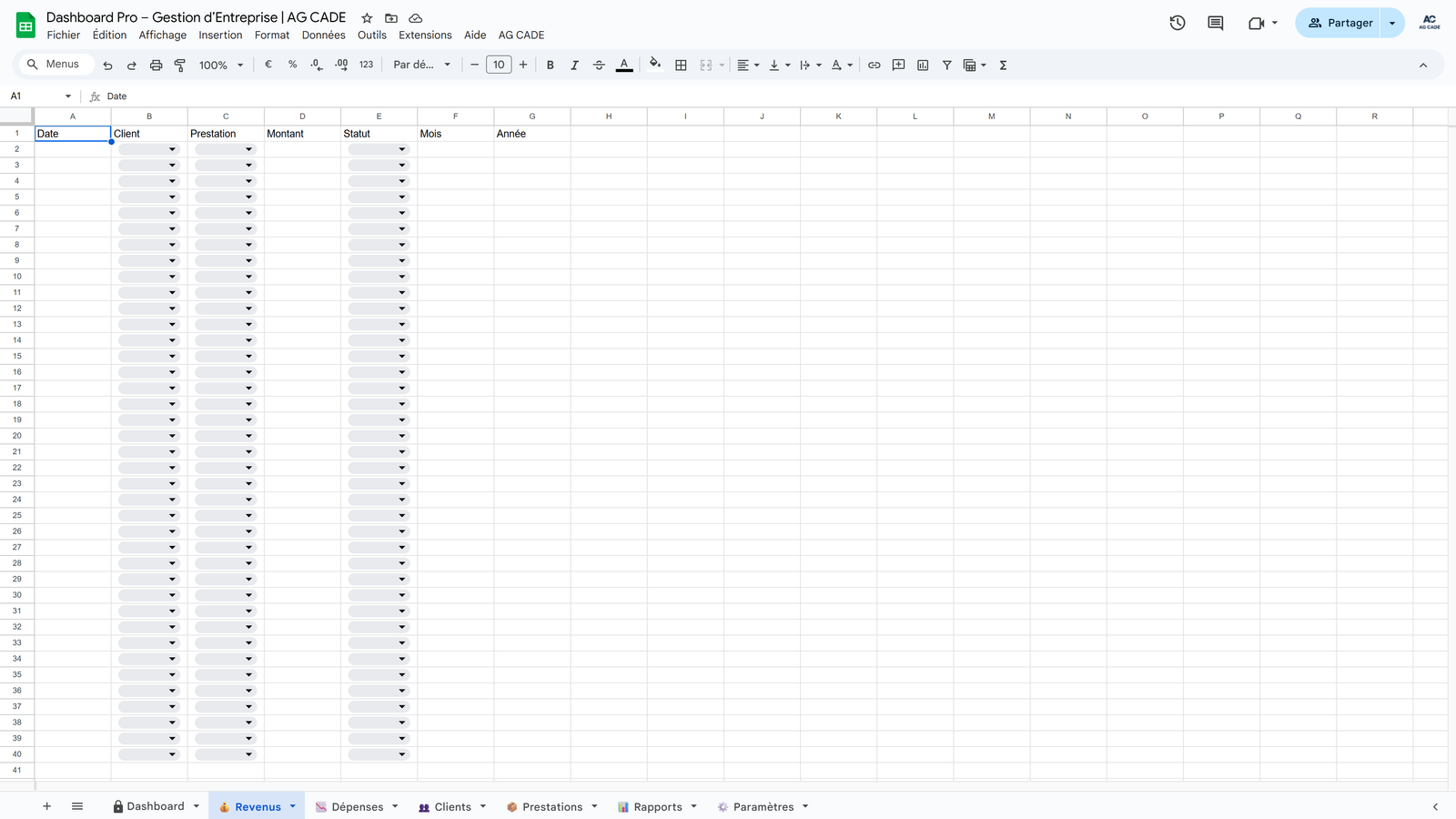Toggle italic formatting
This screenshot has width=1456, height=819.
[574, 66]
